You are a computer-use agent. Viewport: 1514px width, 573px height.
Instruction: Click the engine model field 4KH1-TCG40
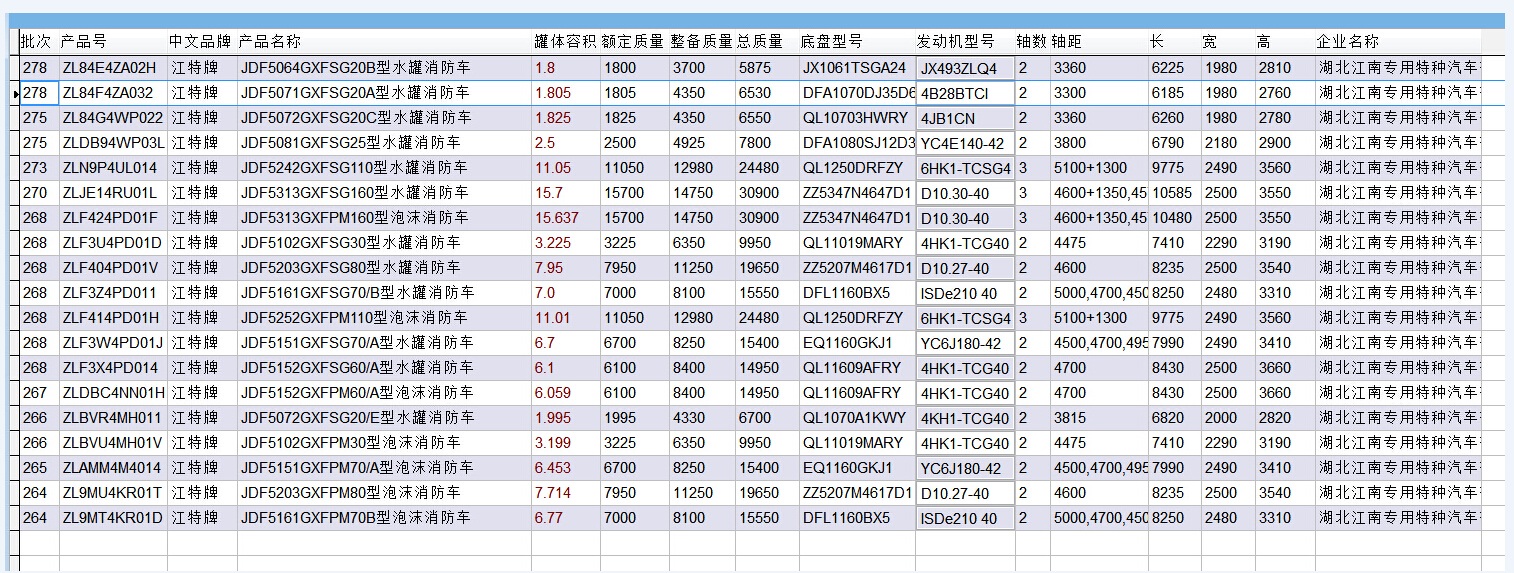coord(964,419)
